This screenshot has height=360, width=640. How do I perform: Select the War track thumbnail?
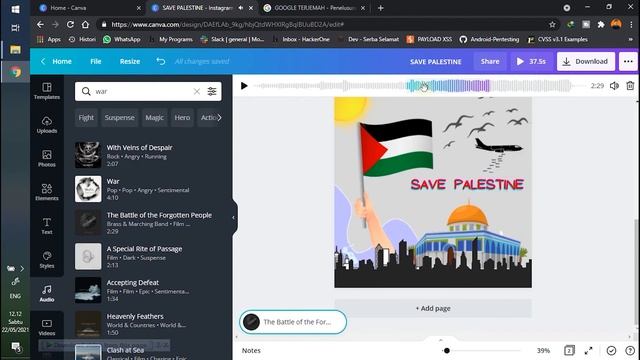coord(88,189)
